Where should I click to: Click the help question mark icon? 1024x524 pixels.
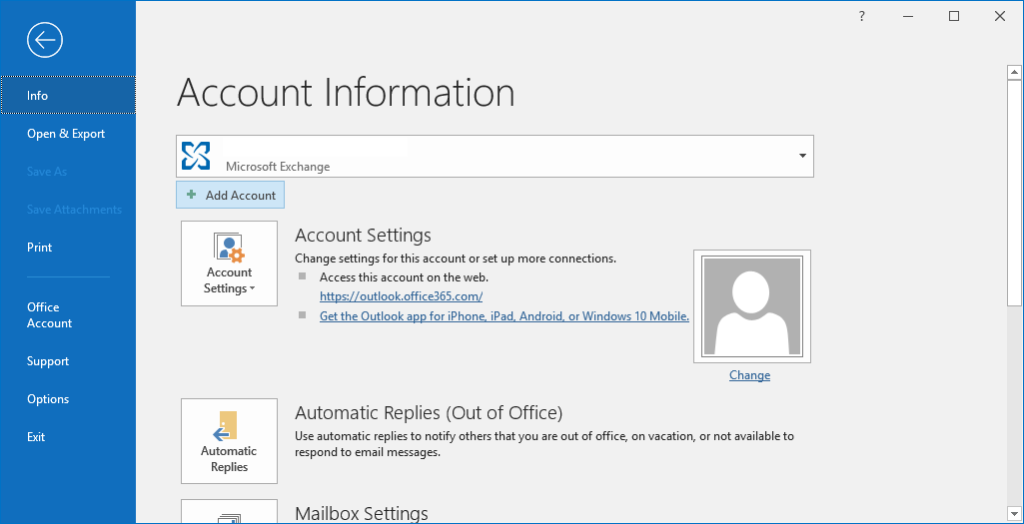pos(861,17)
